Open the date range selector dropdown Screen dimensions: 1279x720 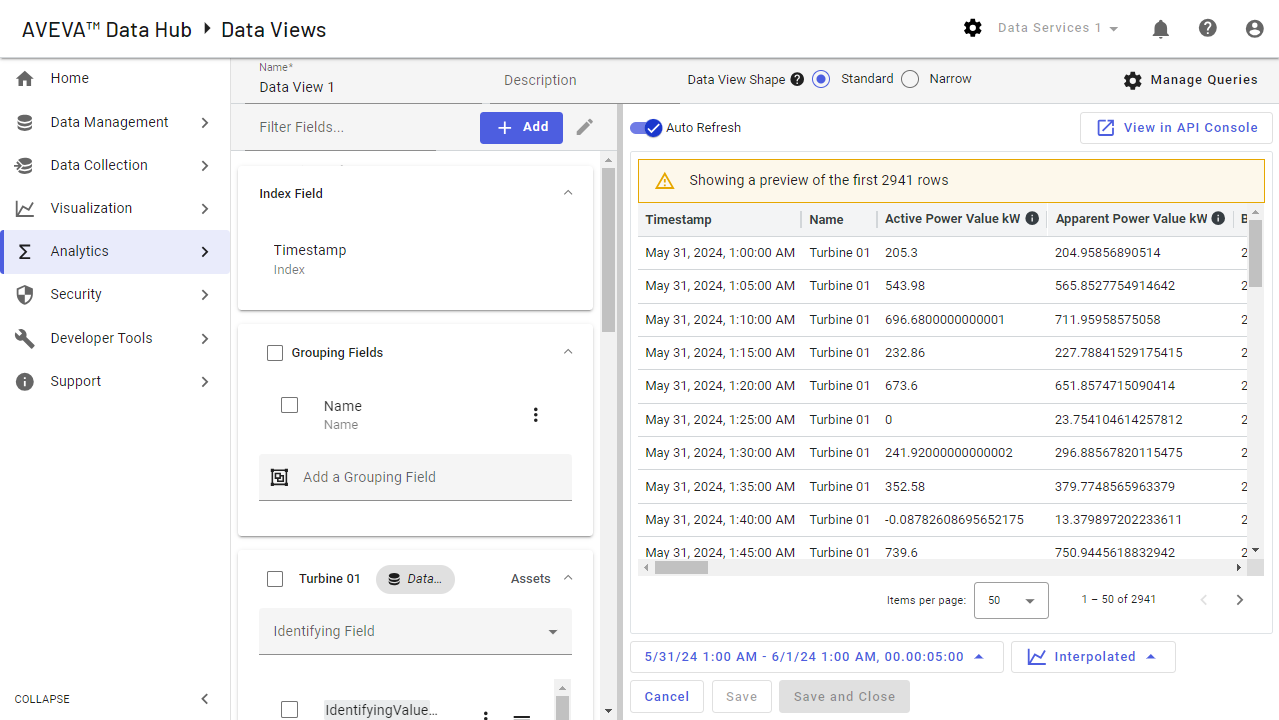click(816, 657)
